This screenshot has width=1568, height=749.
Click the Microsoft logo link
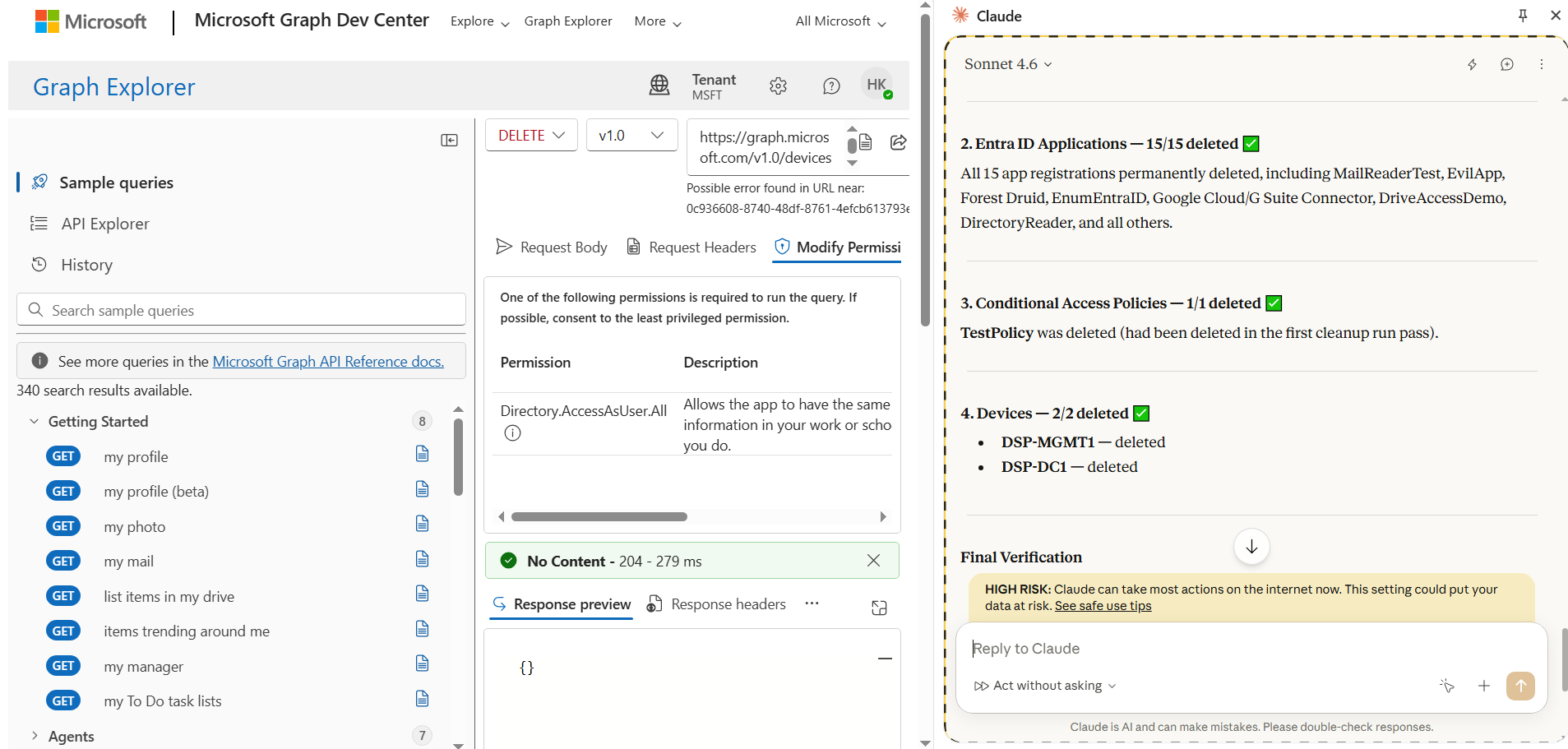click(90, 21)
